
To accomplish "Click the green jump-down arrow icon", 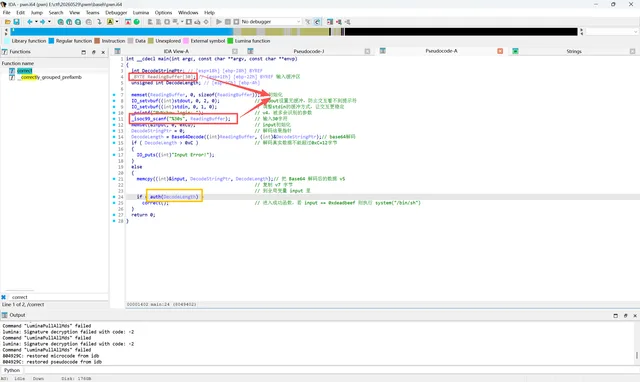I will pyautogui.click(x=99, y=22).
